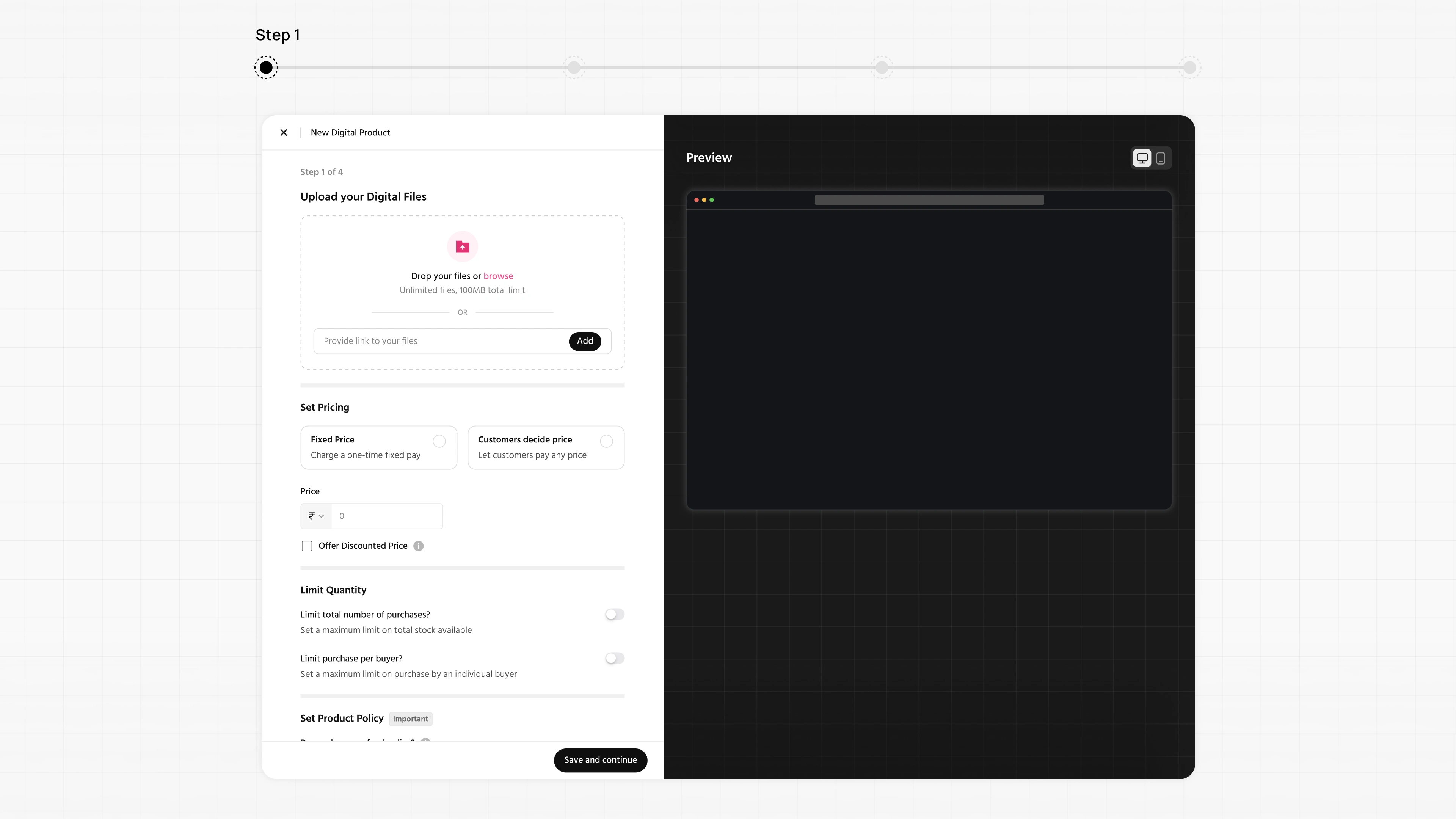Switch preview to mobile view icon
1456x819 pixels.
1160,158
